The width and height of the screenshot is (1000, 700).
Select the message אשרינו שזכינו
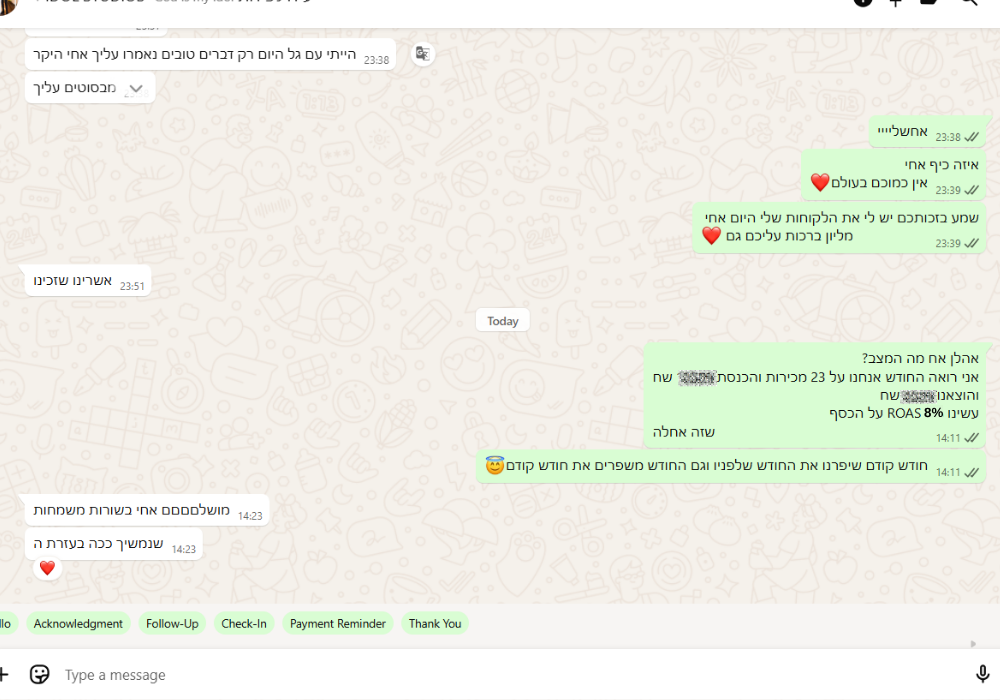point(88,281)
